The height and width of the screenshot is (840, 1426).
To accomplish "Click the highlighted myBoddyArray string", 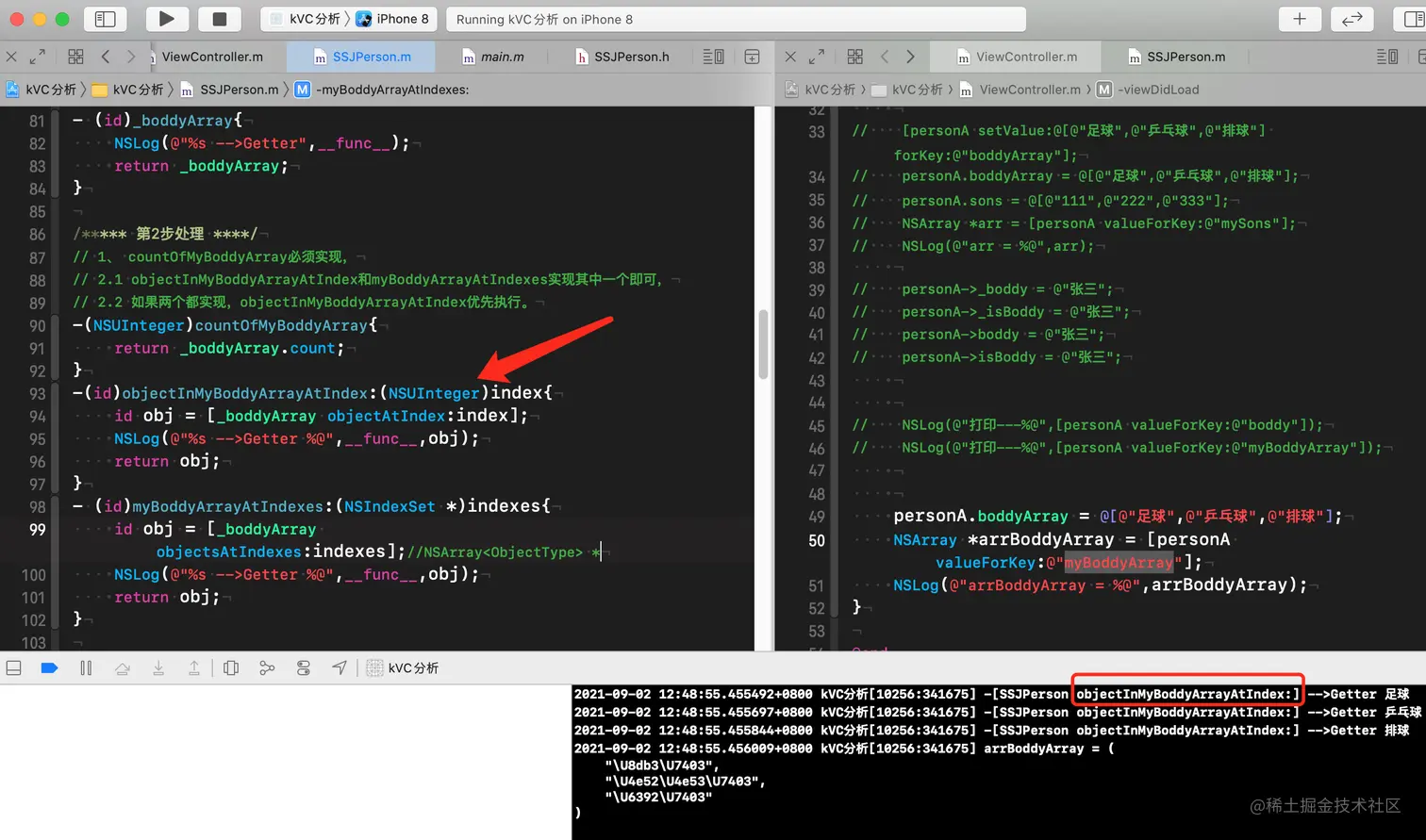I will [1119, 563].
